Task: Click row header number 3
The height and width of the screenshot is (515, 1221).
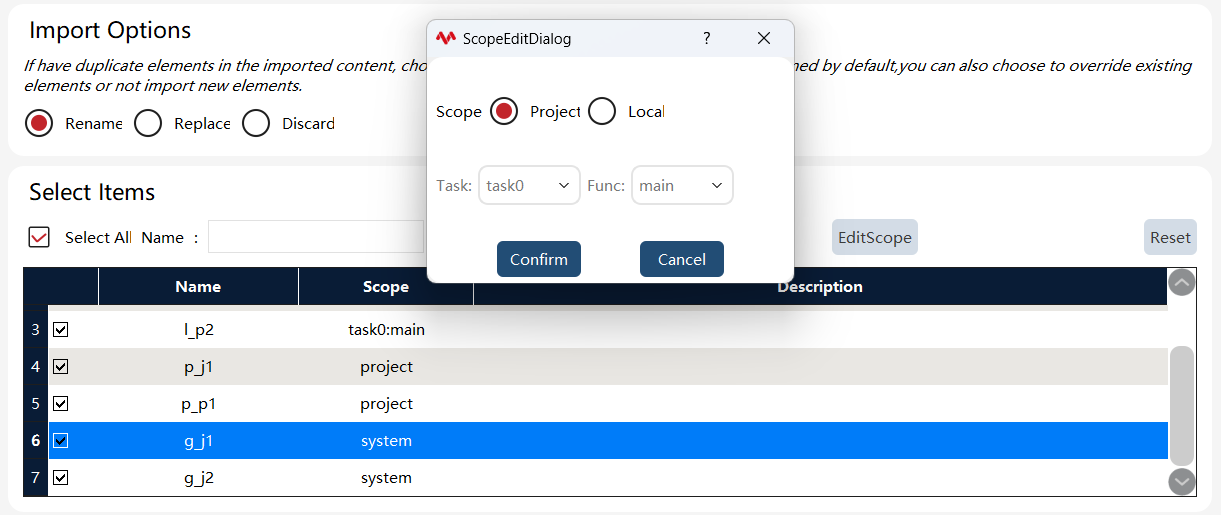Action: coord(35,329)
